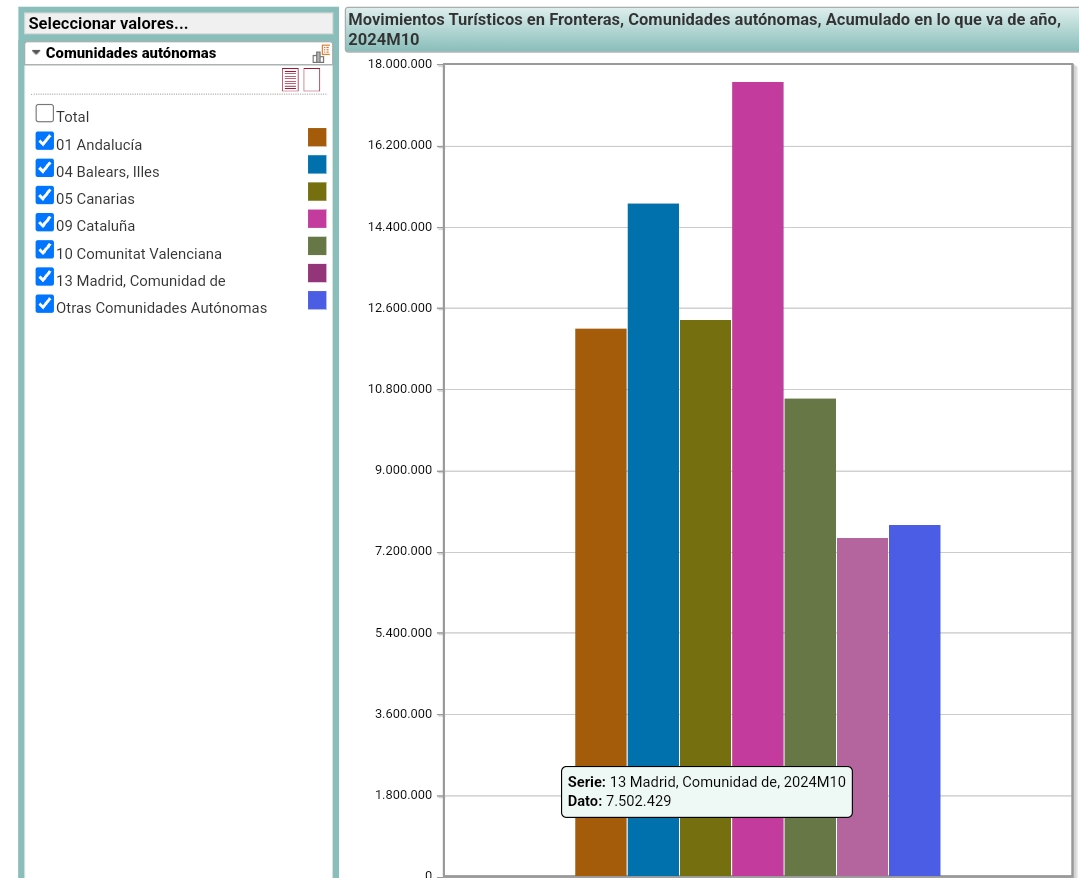The width and height of the screenshot is (1079, 878).
Task: Uncheck the 01 Andalucía checkbox
Action: point(45,141)
